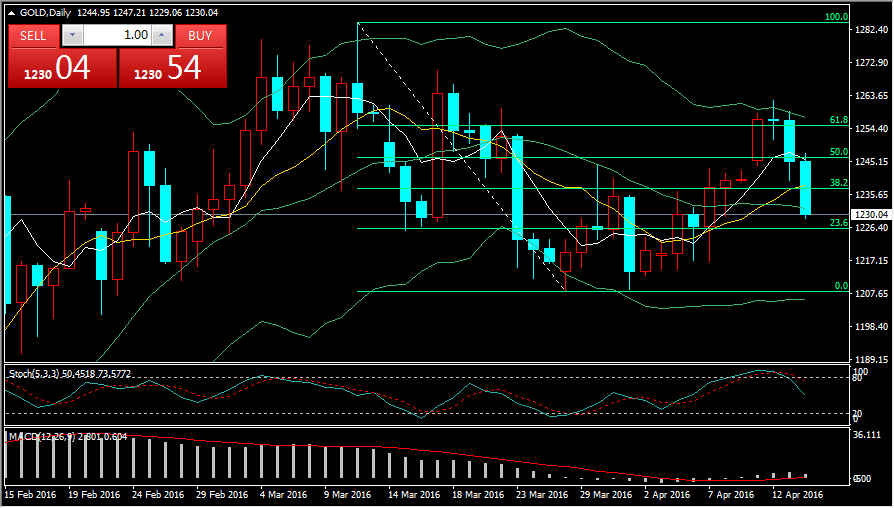Select the Fibonacci 23.6 level label
Image resolution: width=894 pixels, height=508 pixels.
pyautogui.click(x=838, y=223)
